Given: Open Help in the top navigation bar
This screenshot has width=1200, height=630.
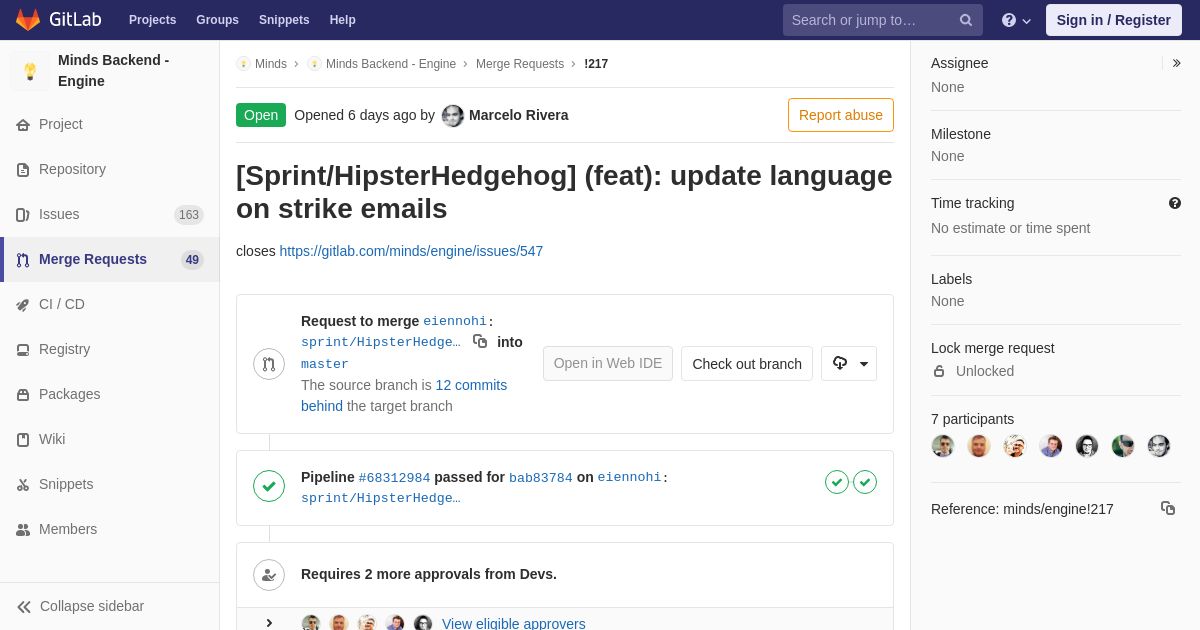Looking at the screenshot, I should click(342, 20).
